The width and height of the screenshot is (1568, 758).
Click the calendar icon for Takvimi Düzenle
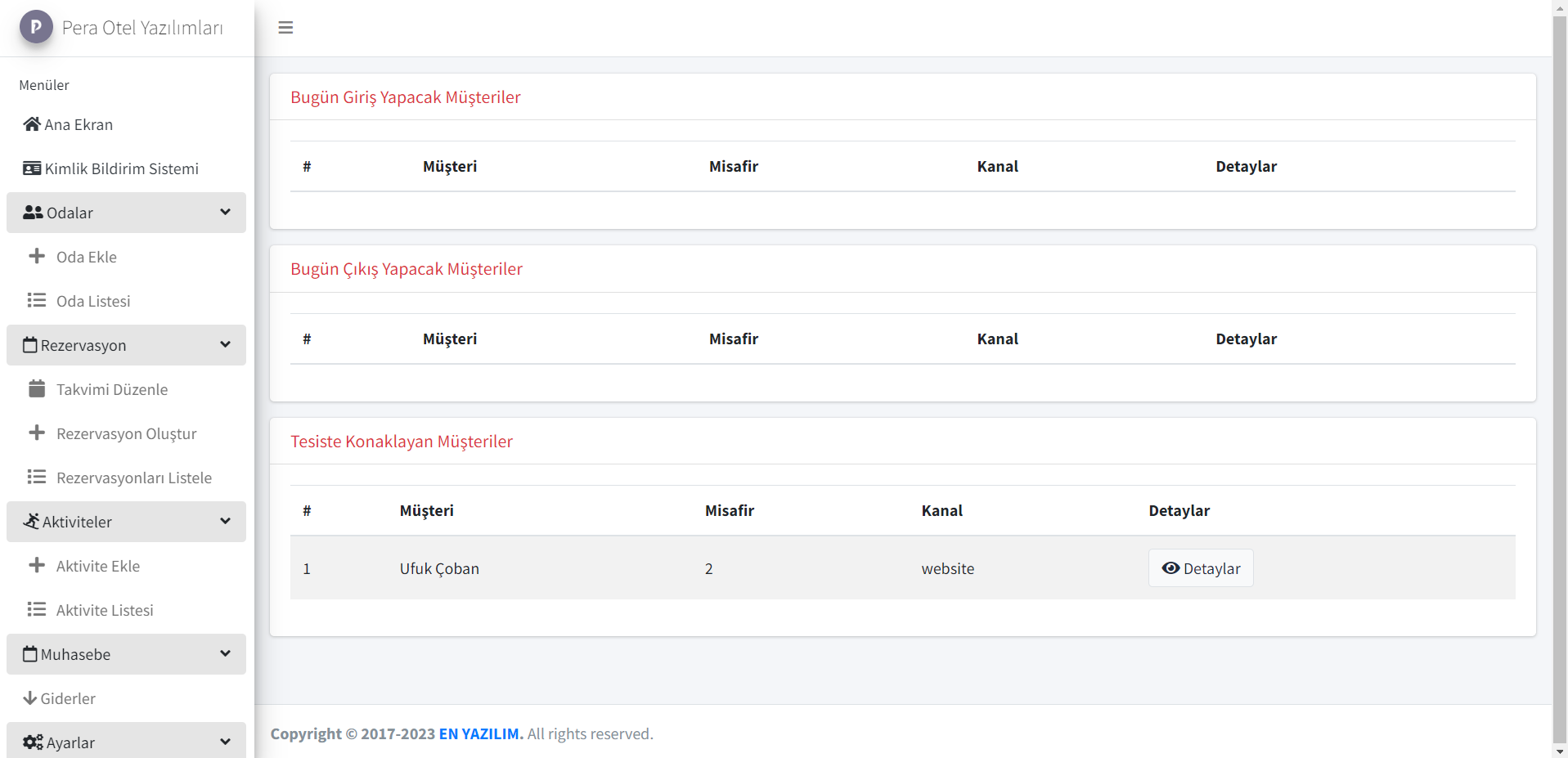(x=37, y=388)
